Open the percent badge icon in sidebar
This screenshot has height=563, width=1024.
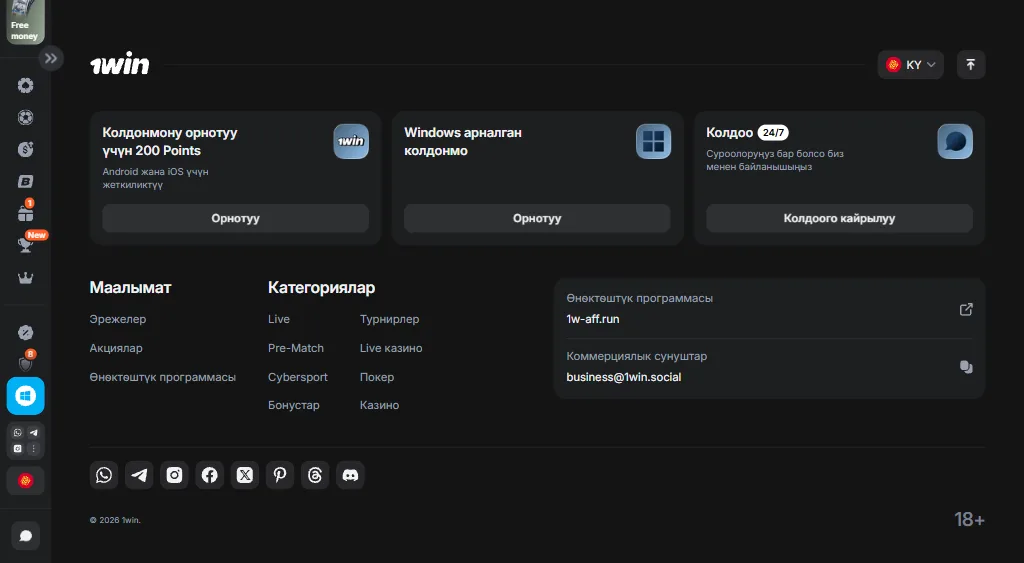[x=25, y=332]
